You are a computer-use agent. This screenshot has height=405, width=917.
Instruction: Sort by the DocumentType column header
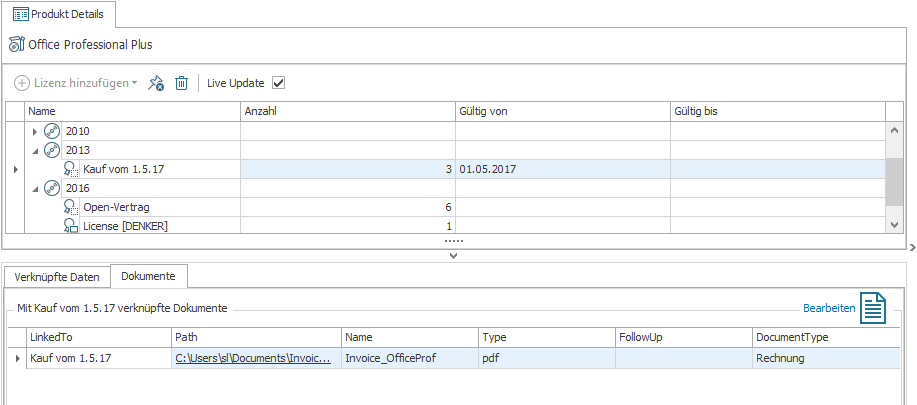pos(826,337)
